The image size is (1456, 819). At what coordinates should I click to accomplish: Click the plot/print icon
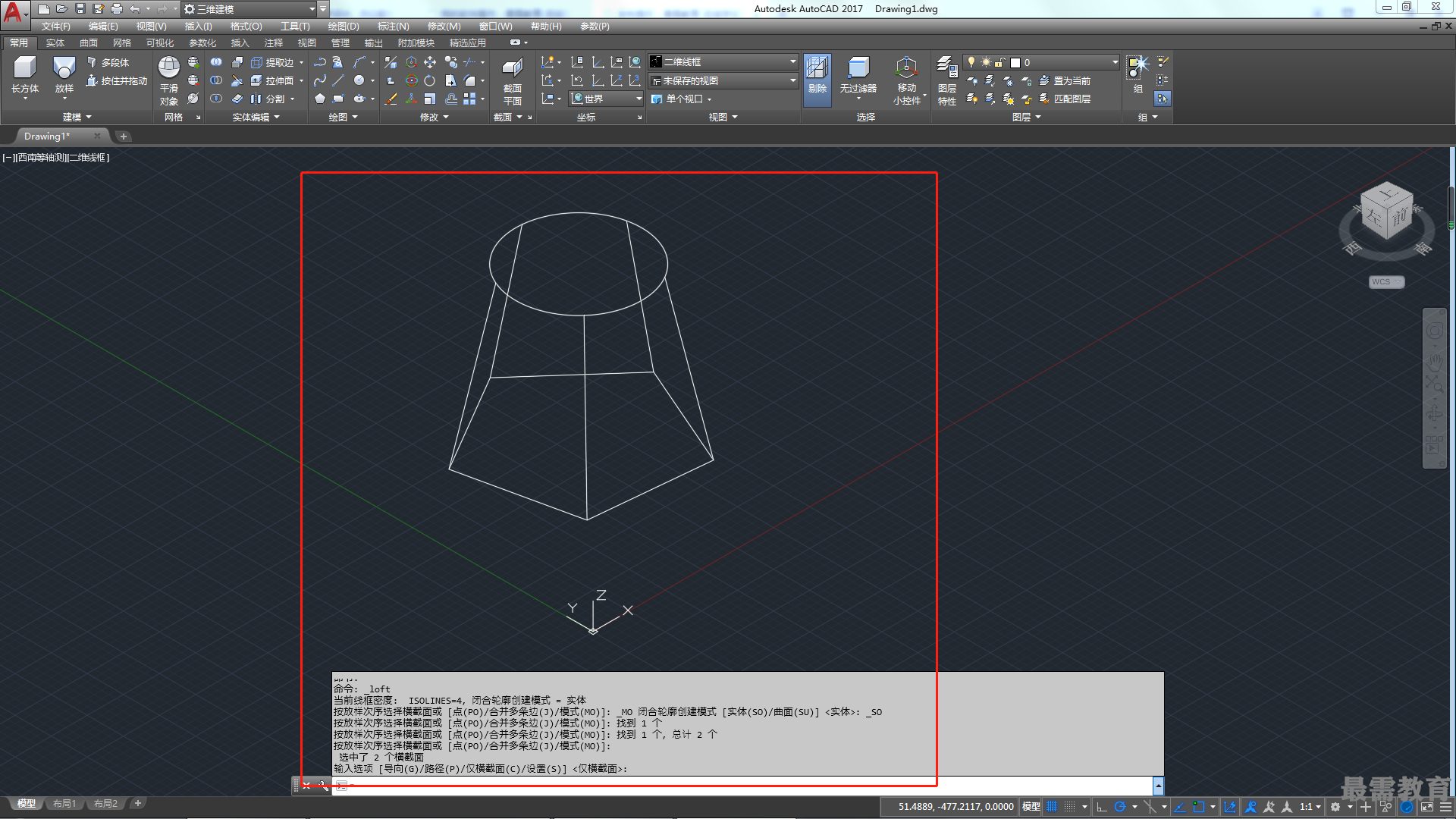point(117,9)
